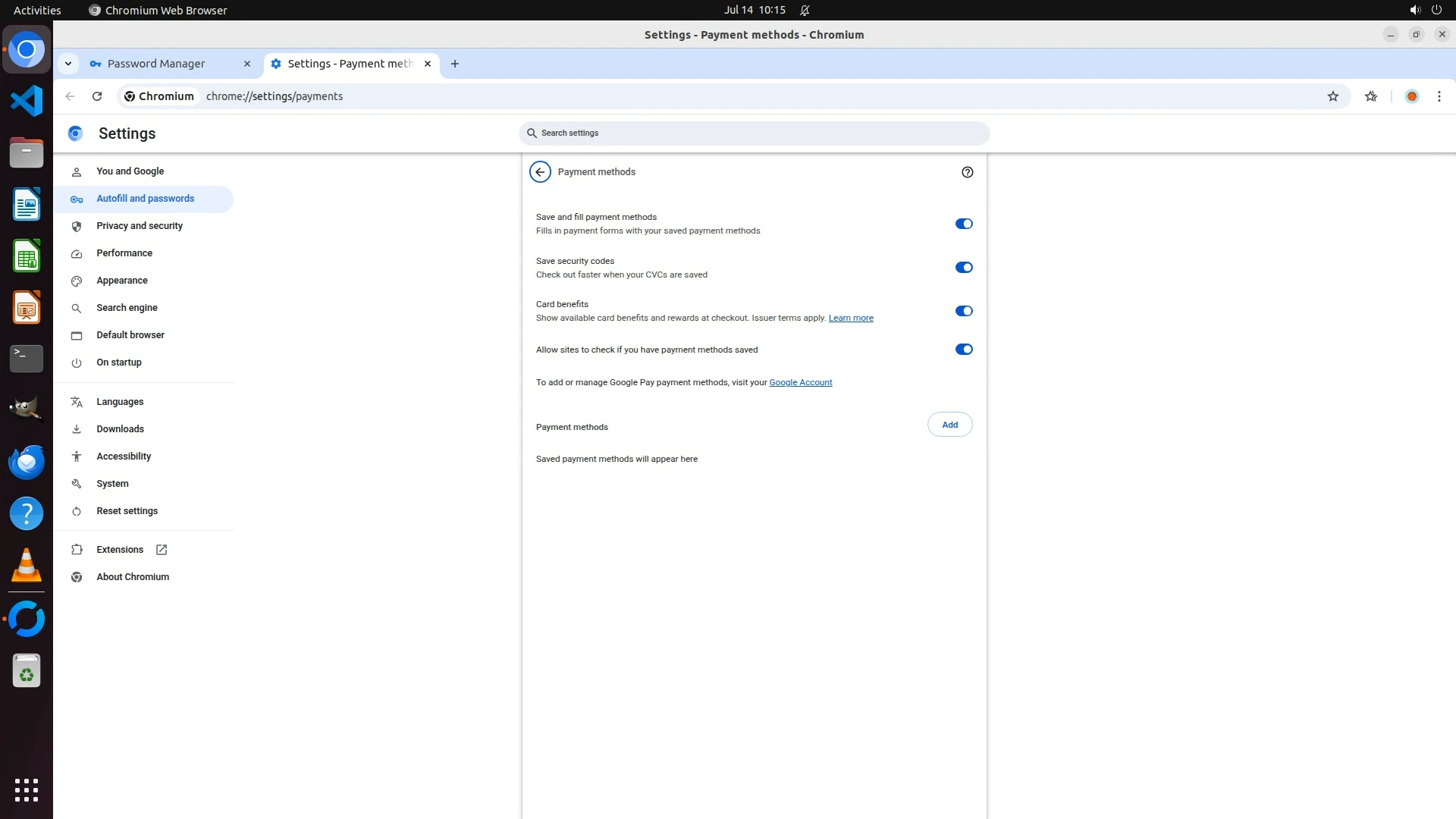Click the back arrow beside Payment methods
This screenshot has width=1456, height=819.
(x=540, y=172)
